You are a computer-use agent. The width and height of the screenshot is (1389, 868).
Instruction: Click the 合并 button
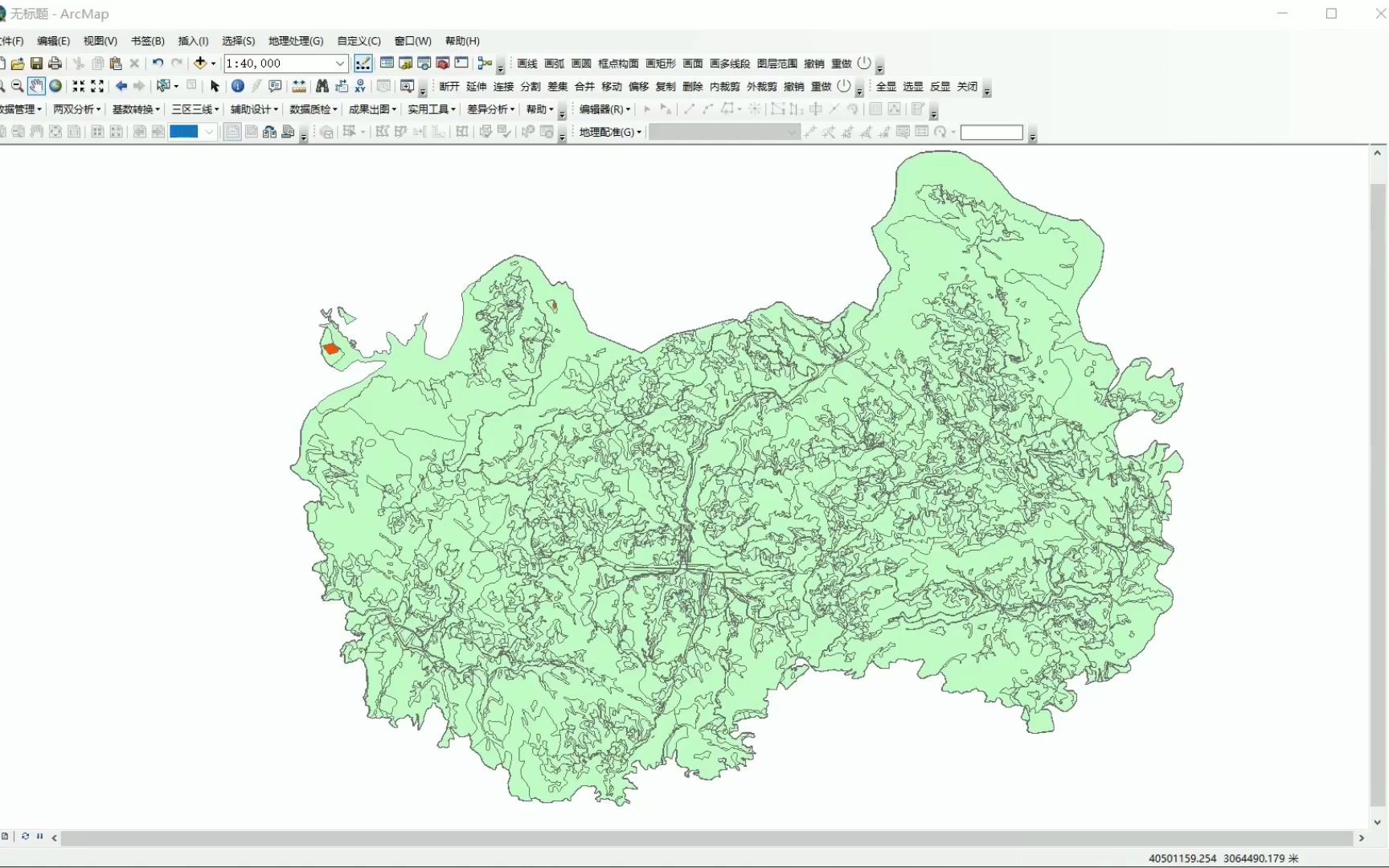click(584, 87)
